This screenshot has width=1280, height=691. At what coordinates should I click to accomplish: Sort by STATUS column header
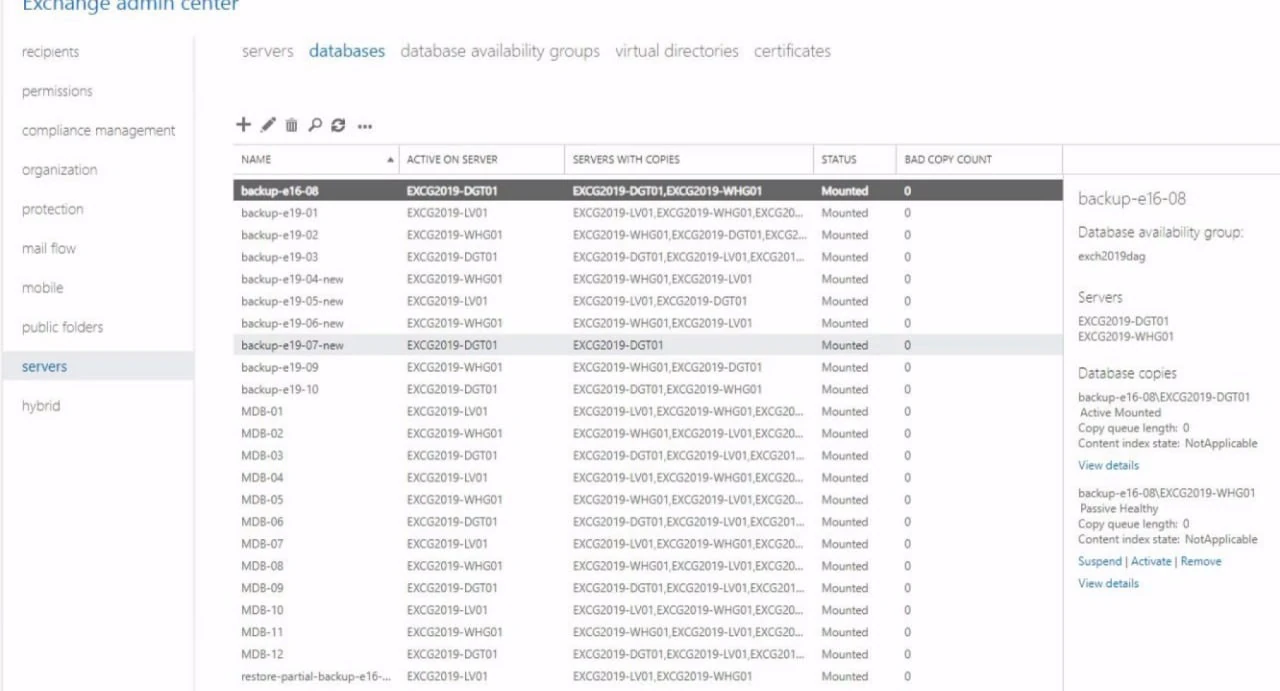[x=854, y=160]
